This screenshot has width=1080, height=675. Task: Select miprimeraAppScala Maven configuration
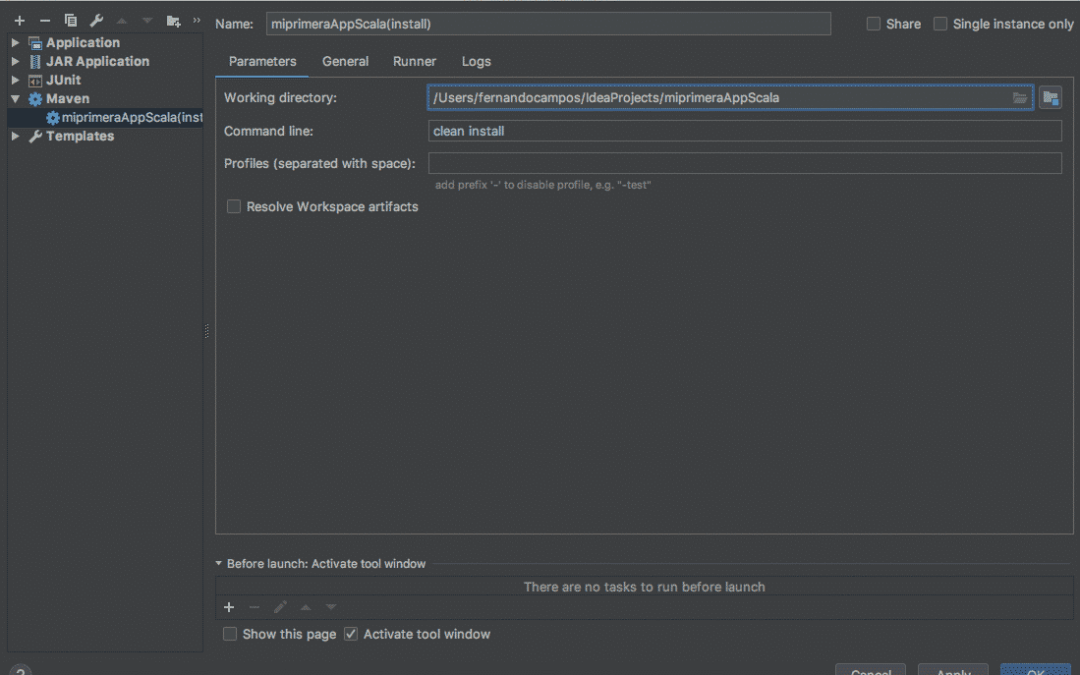[x=125, y=118]
